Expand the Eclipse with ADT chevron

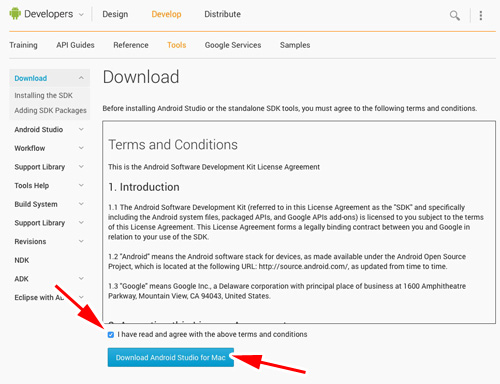pos(81,297)
